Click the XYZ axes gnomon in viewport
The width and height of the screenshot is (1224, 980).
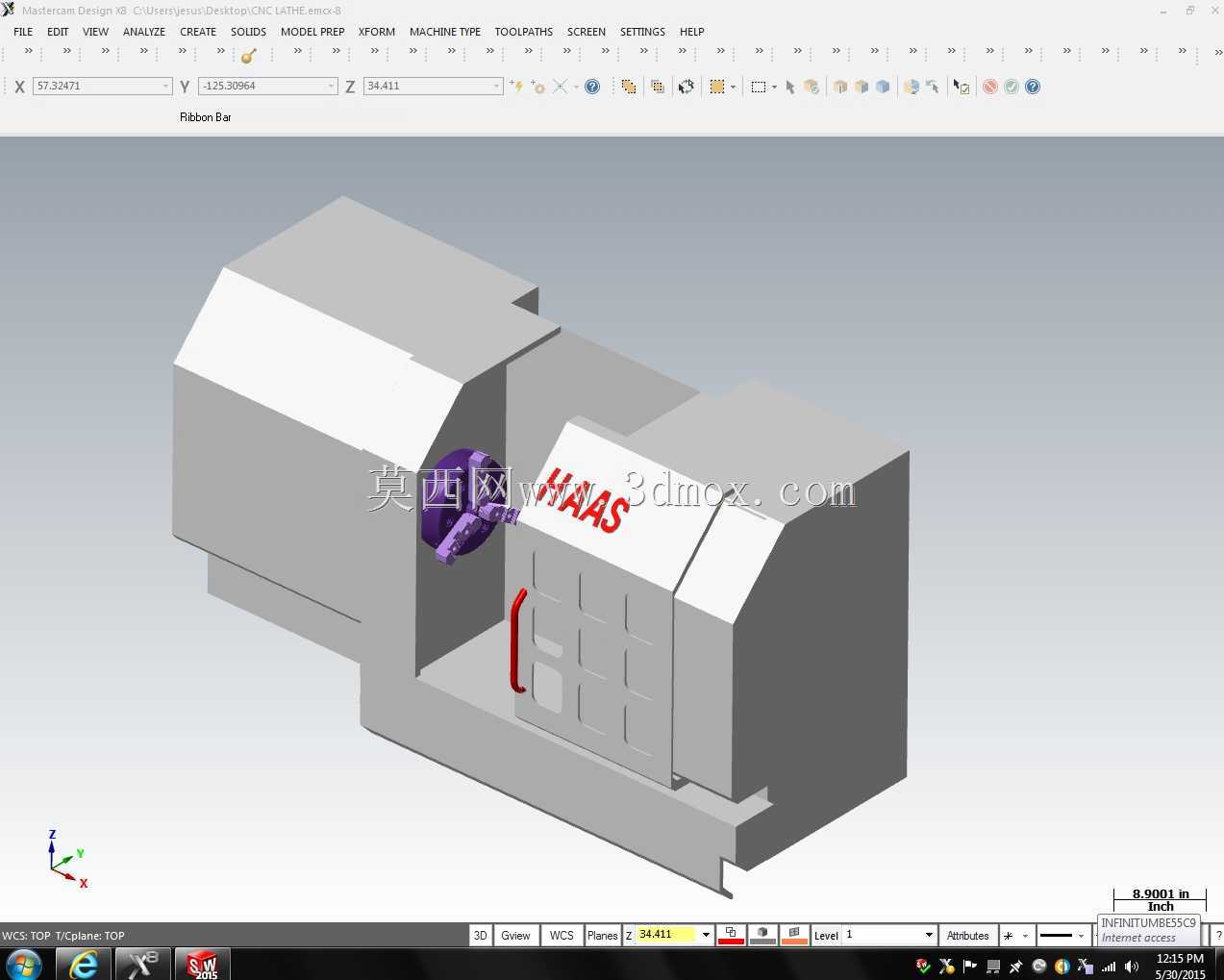click(x=67, y=858)
